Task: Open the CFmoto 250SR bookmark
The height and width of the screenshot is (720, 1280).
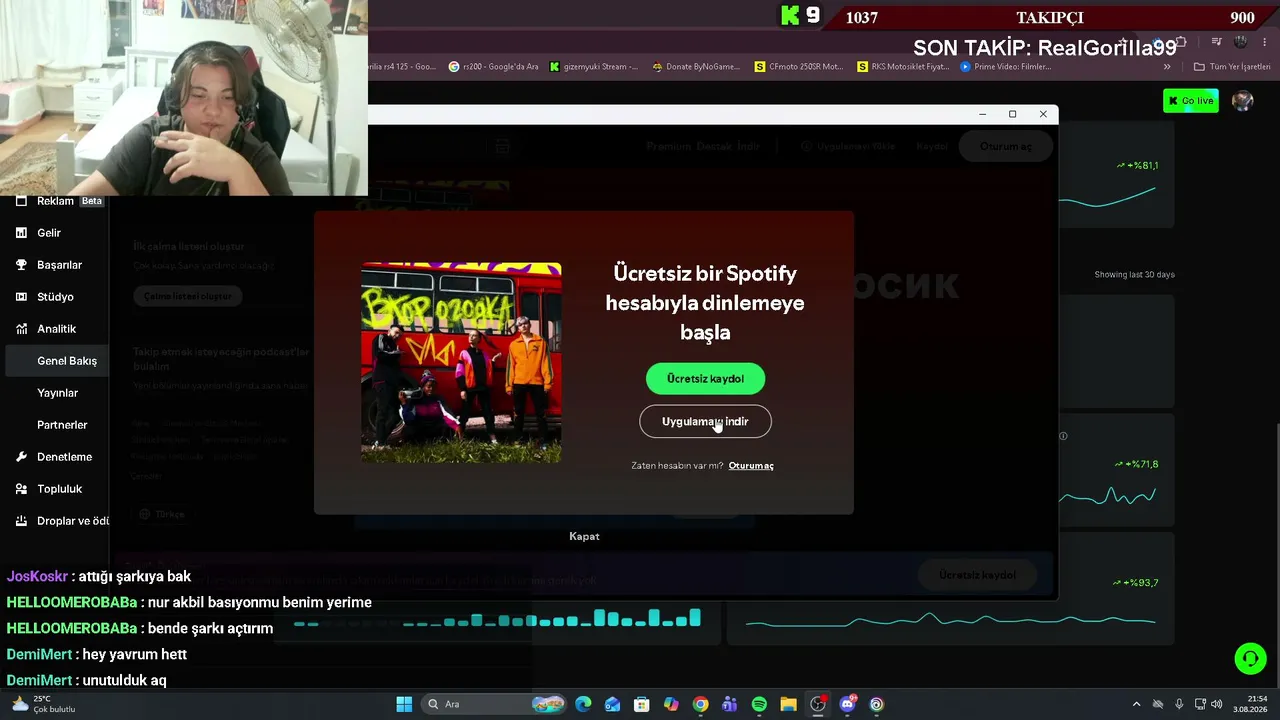Action: (x=799, y=67)
